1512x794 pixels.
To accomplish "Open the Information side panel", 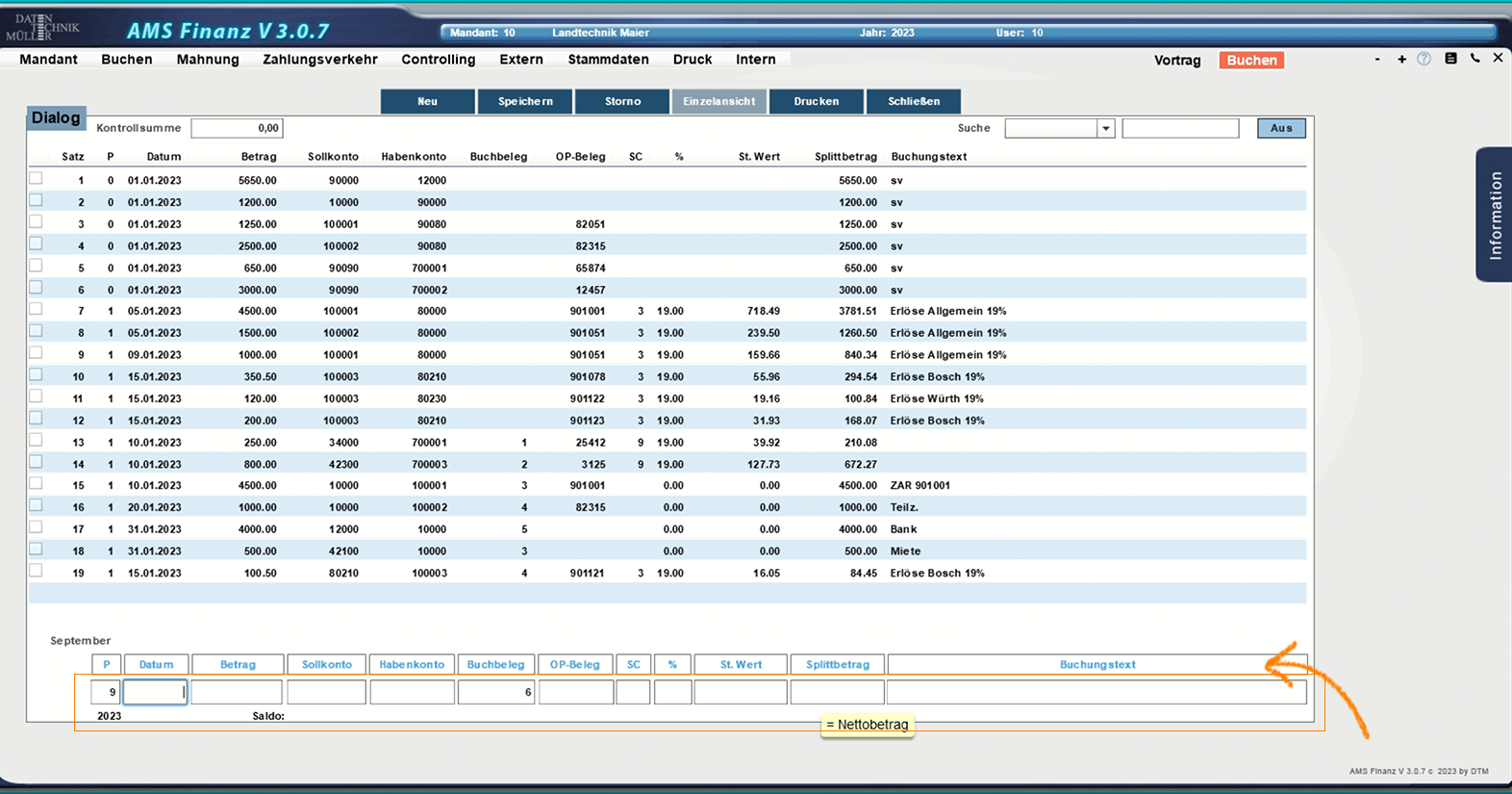I will [1494, 215].
